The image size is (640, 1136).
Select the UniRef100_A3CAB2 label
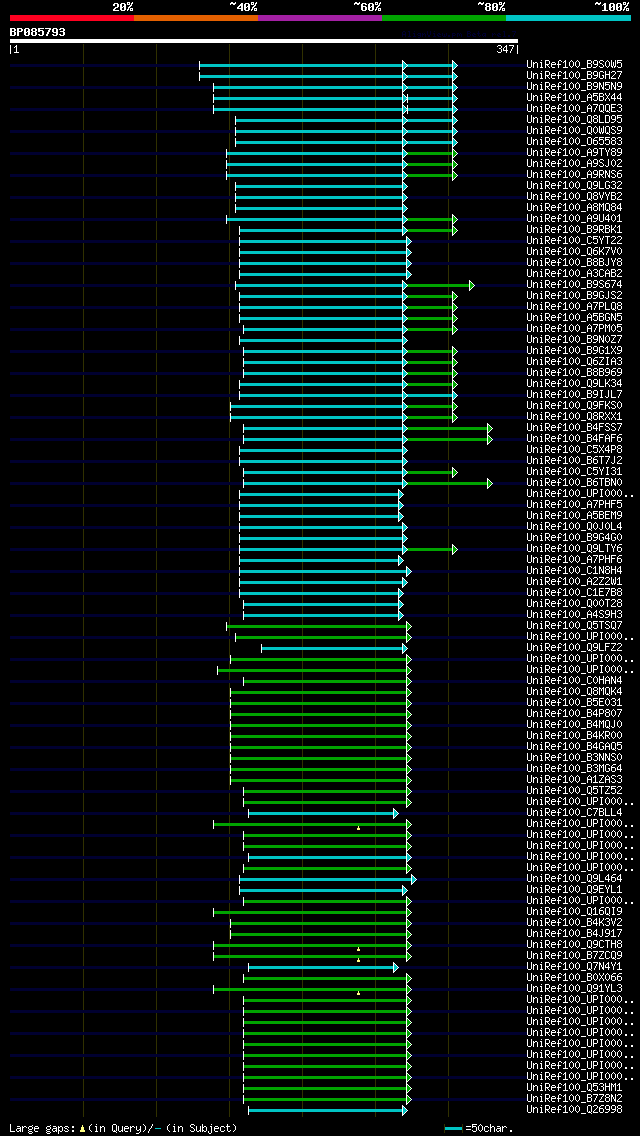[574, 273]
